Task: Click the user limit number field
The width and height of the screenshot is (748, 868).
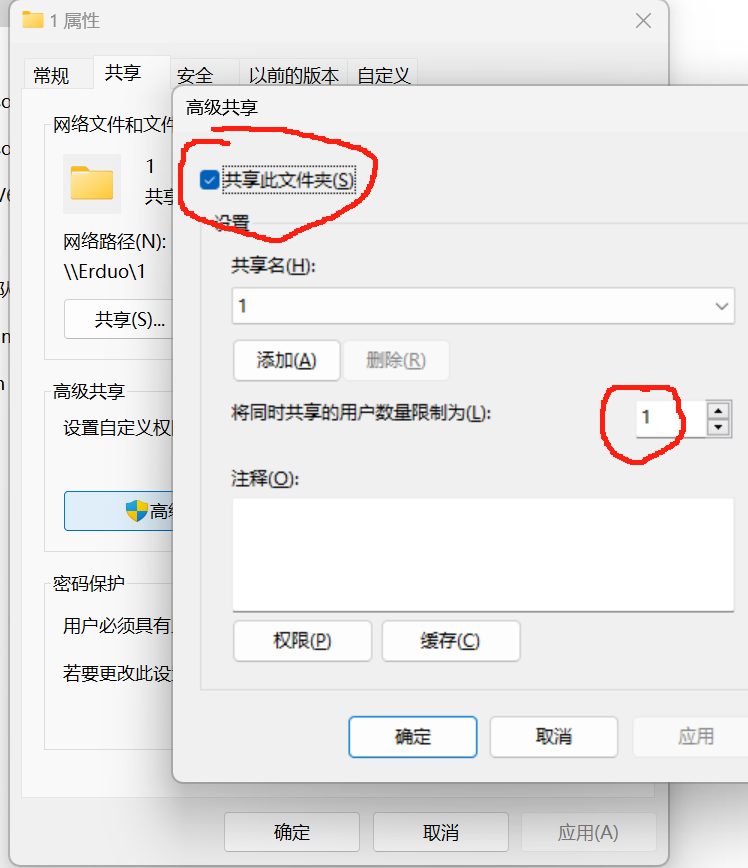Action: tap(671, 418)
